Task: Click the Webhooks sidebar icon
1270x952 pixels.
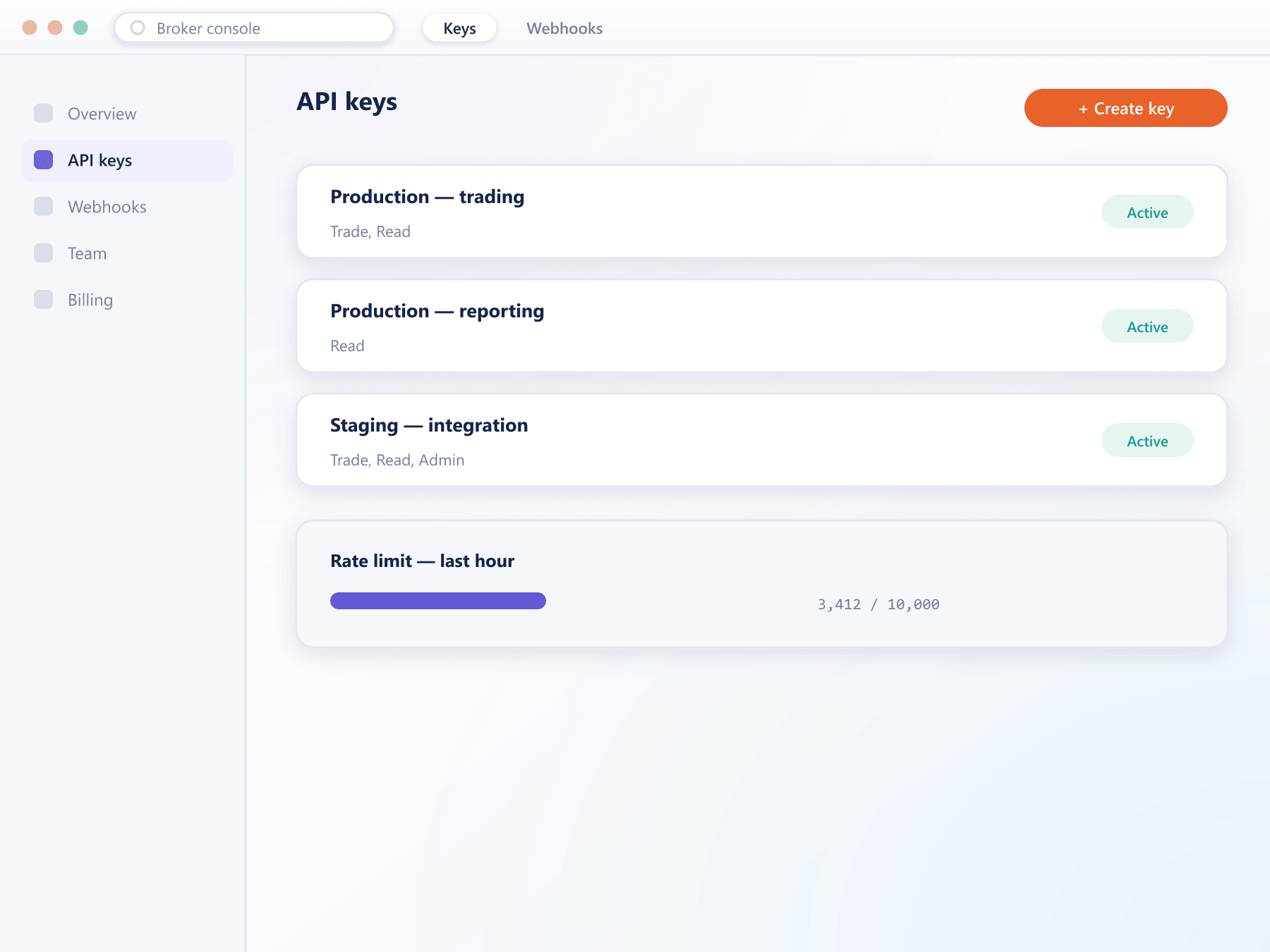Action: coord(44,207)
